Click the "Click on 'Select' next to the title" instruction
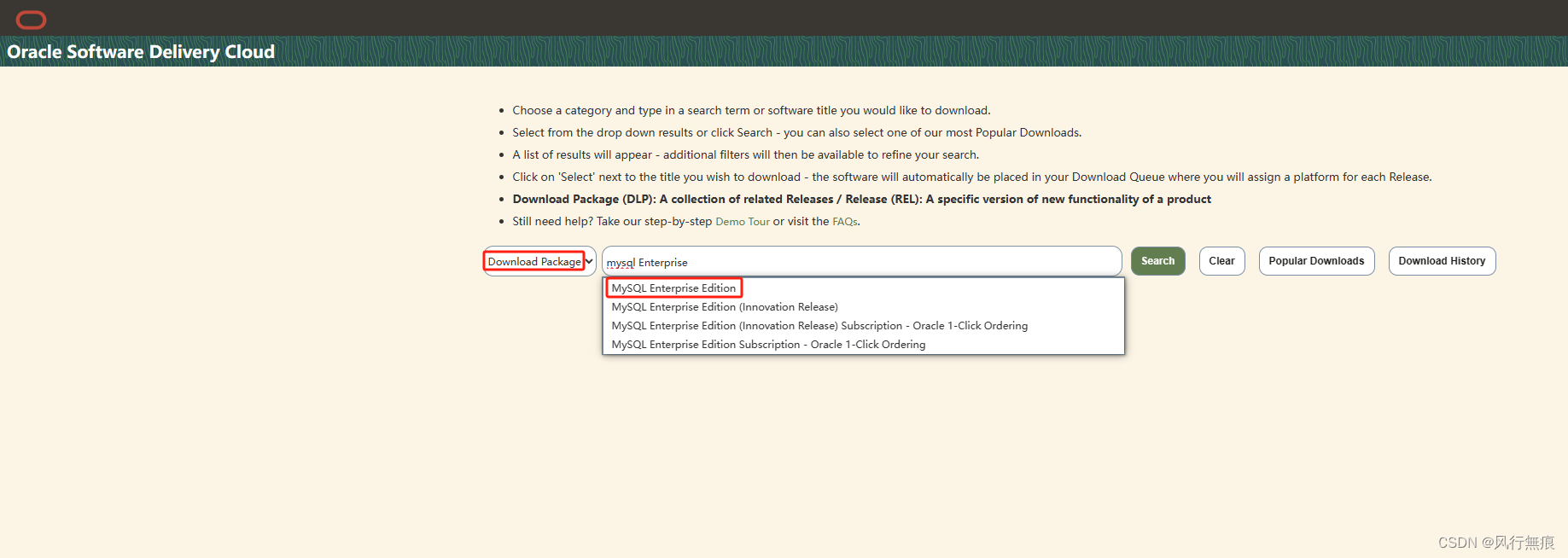This screenshot has height=558, width=1568. coord(971,177)
